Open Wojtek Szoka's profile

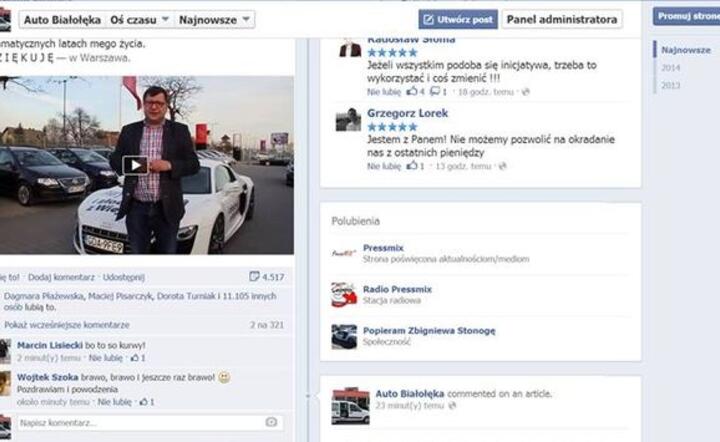tap(48, 377)
